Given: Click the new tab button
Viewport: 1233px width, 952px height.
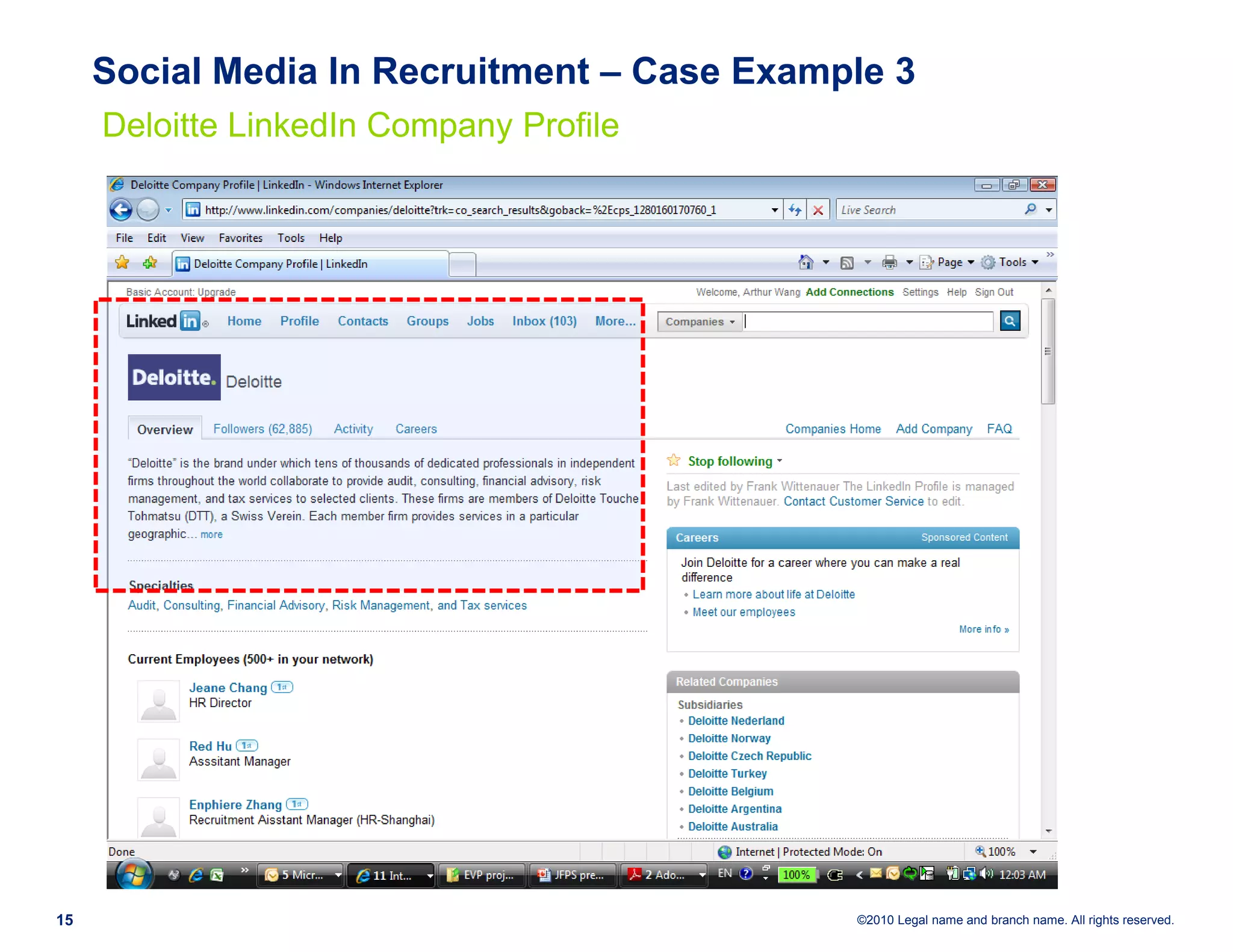Looking at the screenshot, I should tap(462, 264).
